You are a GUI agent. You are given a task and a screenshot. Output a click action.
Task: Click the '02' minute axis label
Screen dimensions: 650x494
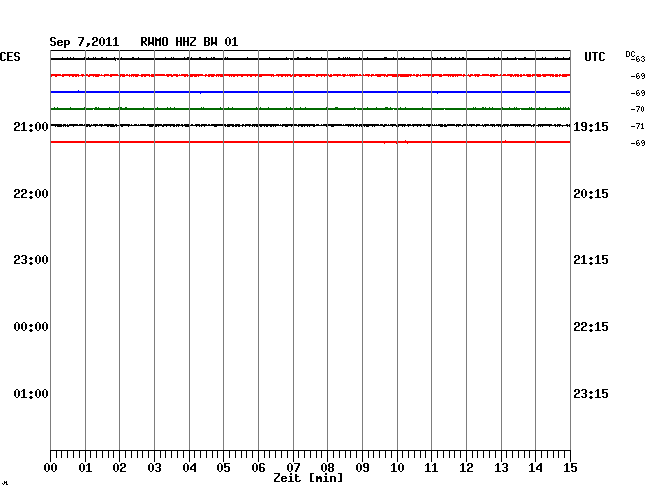click(119, 467)
